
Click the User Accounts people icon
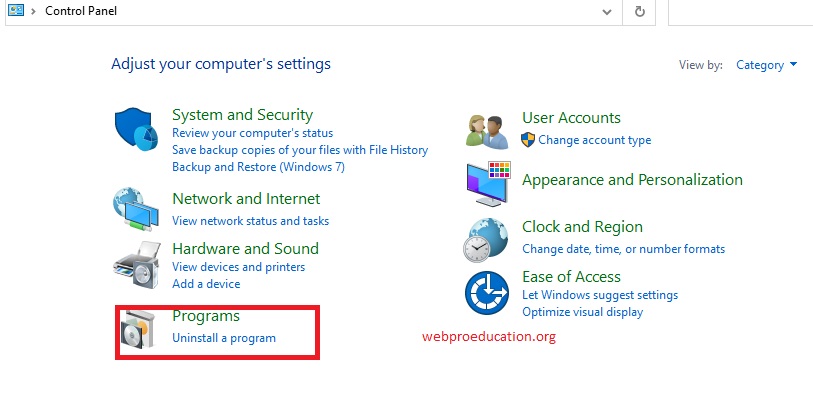pyautogui.click(x=487, y=128)
